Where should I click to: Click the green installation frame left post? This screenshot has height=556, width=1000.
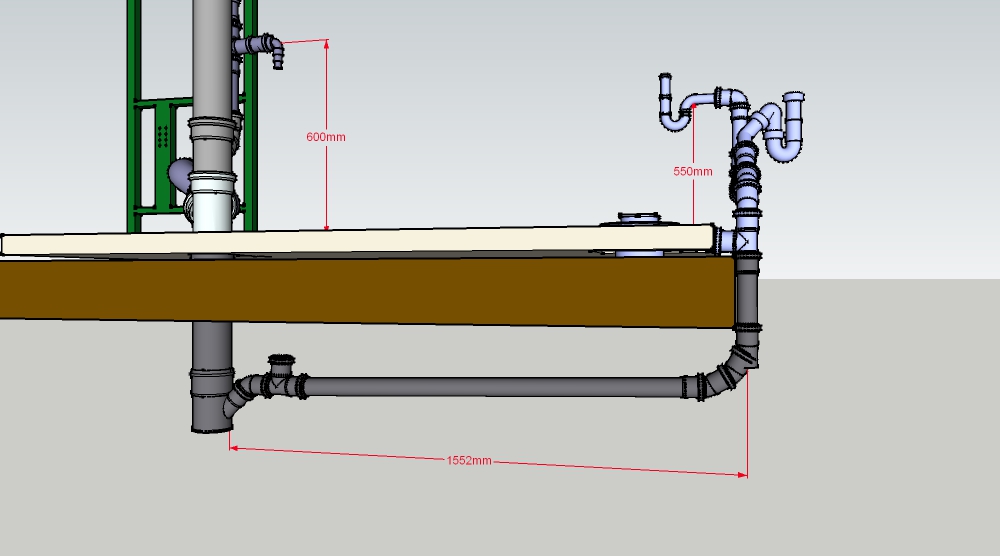pyautogui.click(x=134, y=115)
